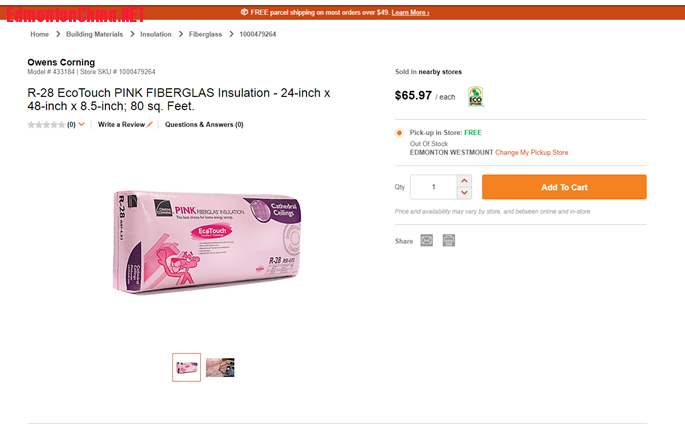685x437 pixels.
Task: Click the Eco Options badge icon
Action: coord(476,96)
